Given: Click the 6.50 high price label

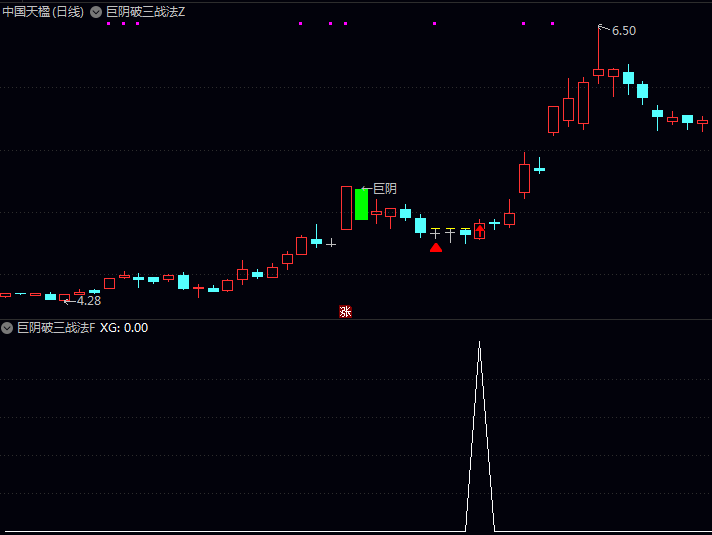Looking at the screenshot, I should pyautogui.click(x=624, y=31).
